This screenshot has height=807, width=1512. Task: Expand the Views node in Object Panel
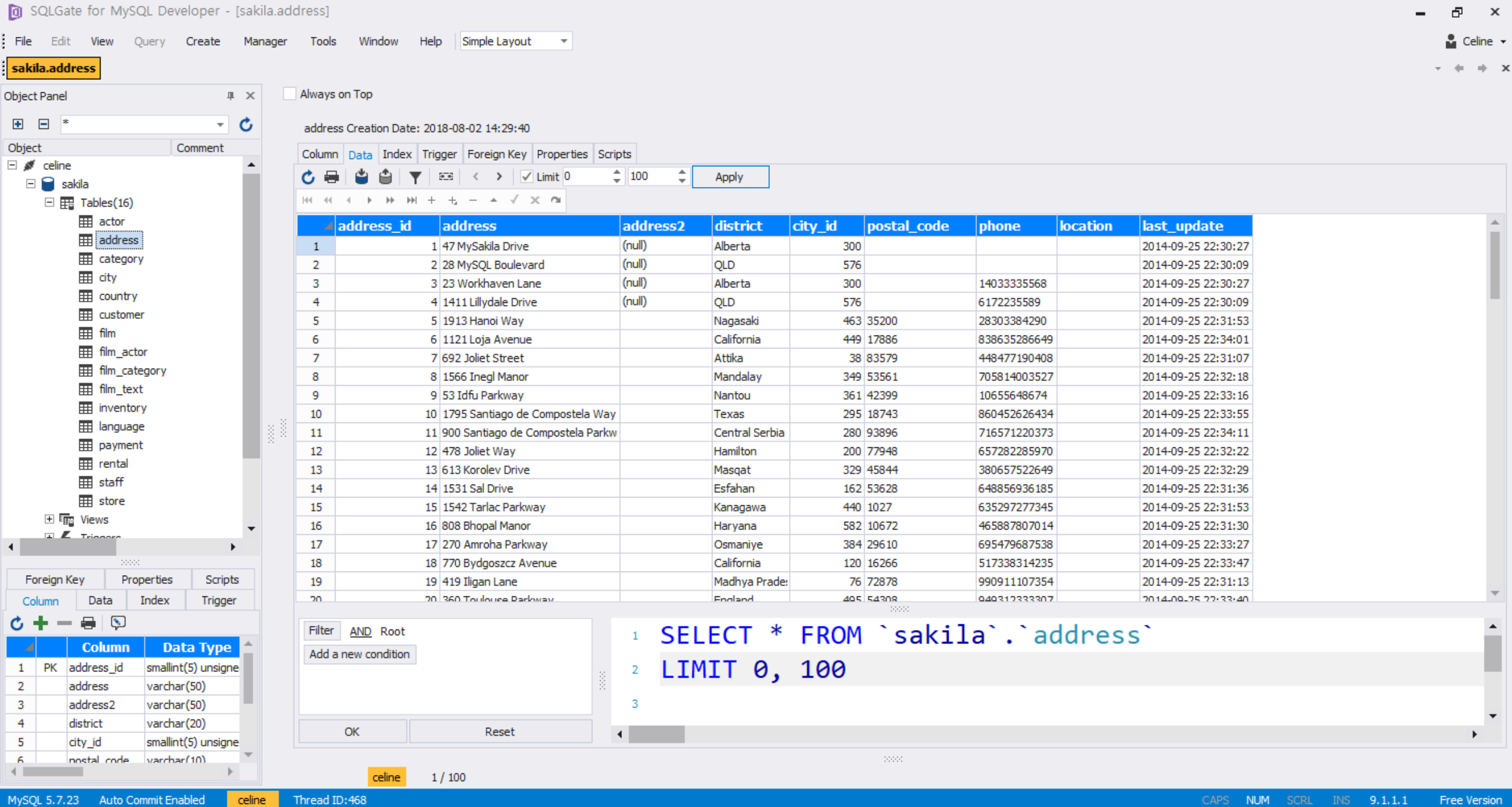50,519
